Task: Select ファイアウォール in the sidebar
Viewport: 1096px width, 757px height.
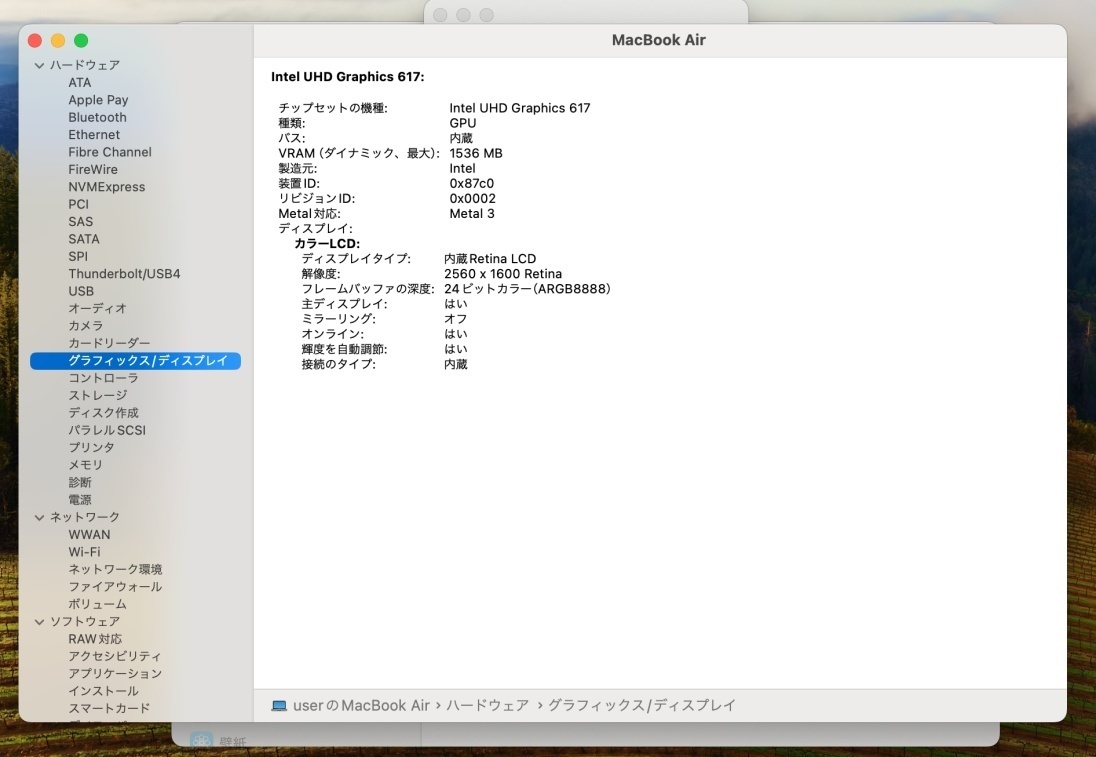Action: tap(115, 586)
